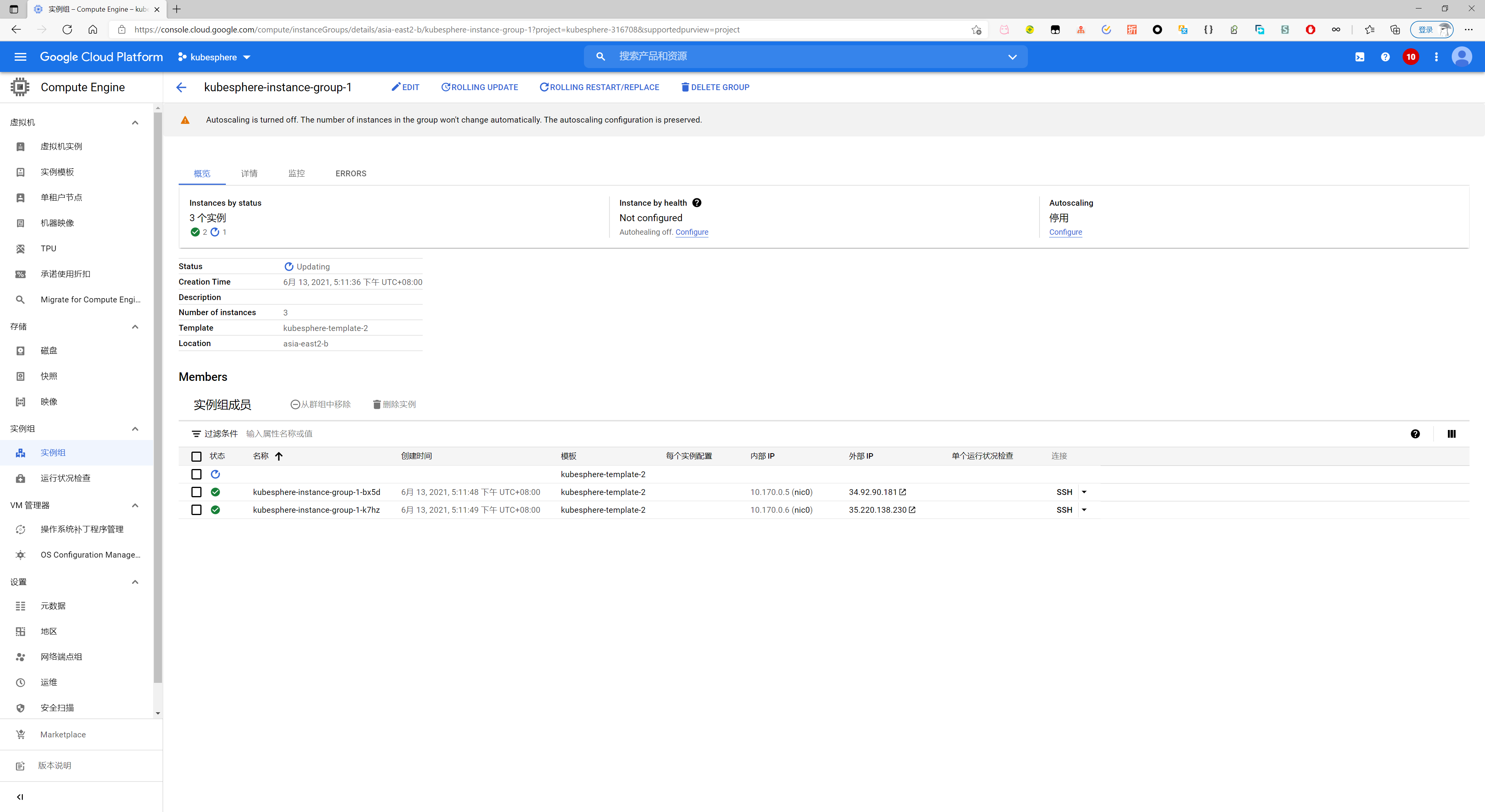Viewport: 1485px width, 812px height.
Task: Open the hamburger navigation menu
Action: [20, 56]
